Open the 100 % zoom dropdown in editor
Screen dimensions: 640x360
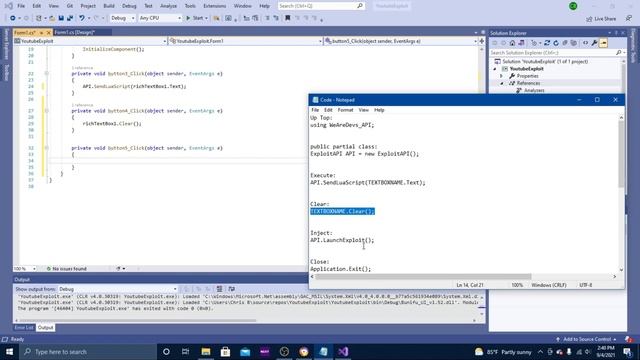pos(24,269)
